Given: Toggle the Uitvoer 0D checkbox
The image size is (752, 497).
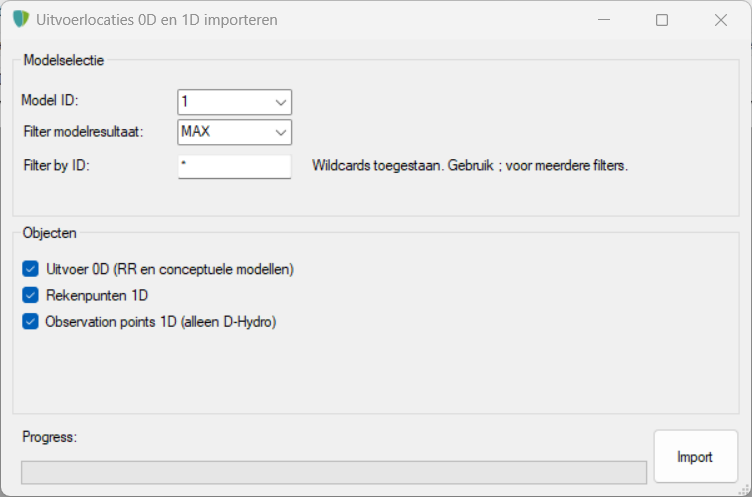Looking at the screenshot, I should tap(30, 269).
